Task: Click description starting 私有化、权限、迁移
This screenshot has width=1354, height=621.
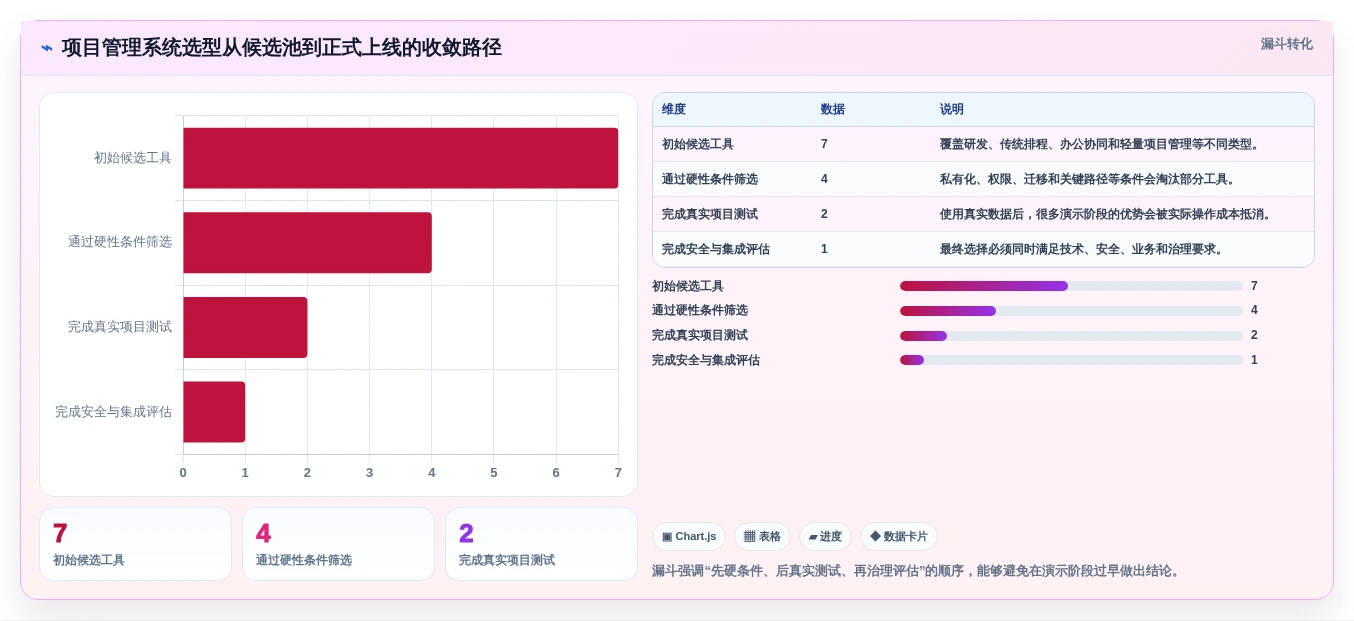Action: click(1090, 179)
